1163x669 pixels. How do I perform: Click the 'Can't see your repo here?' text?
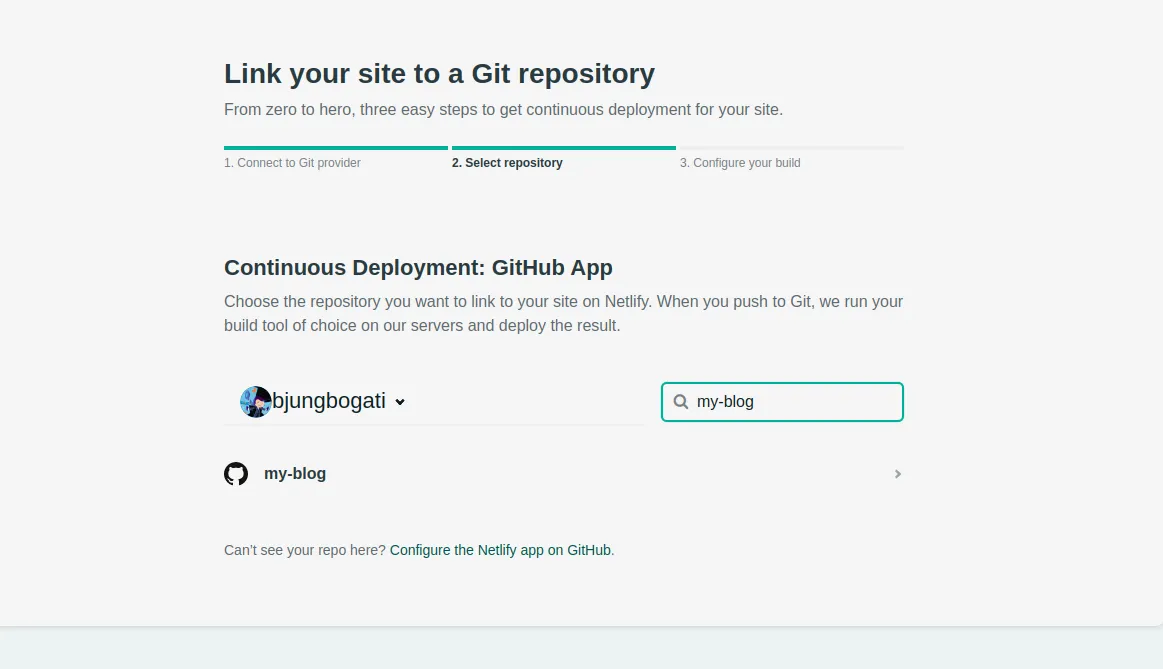coord(304,550)
